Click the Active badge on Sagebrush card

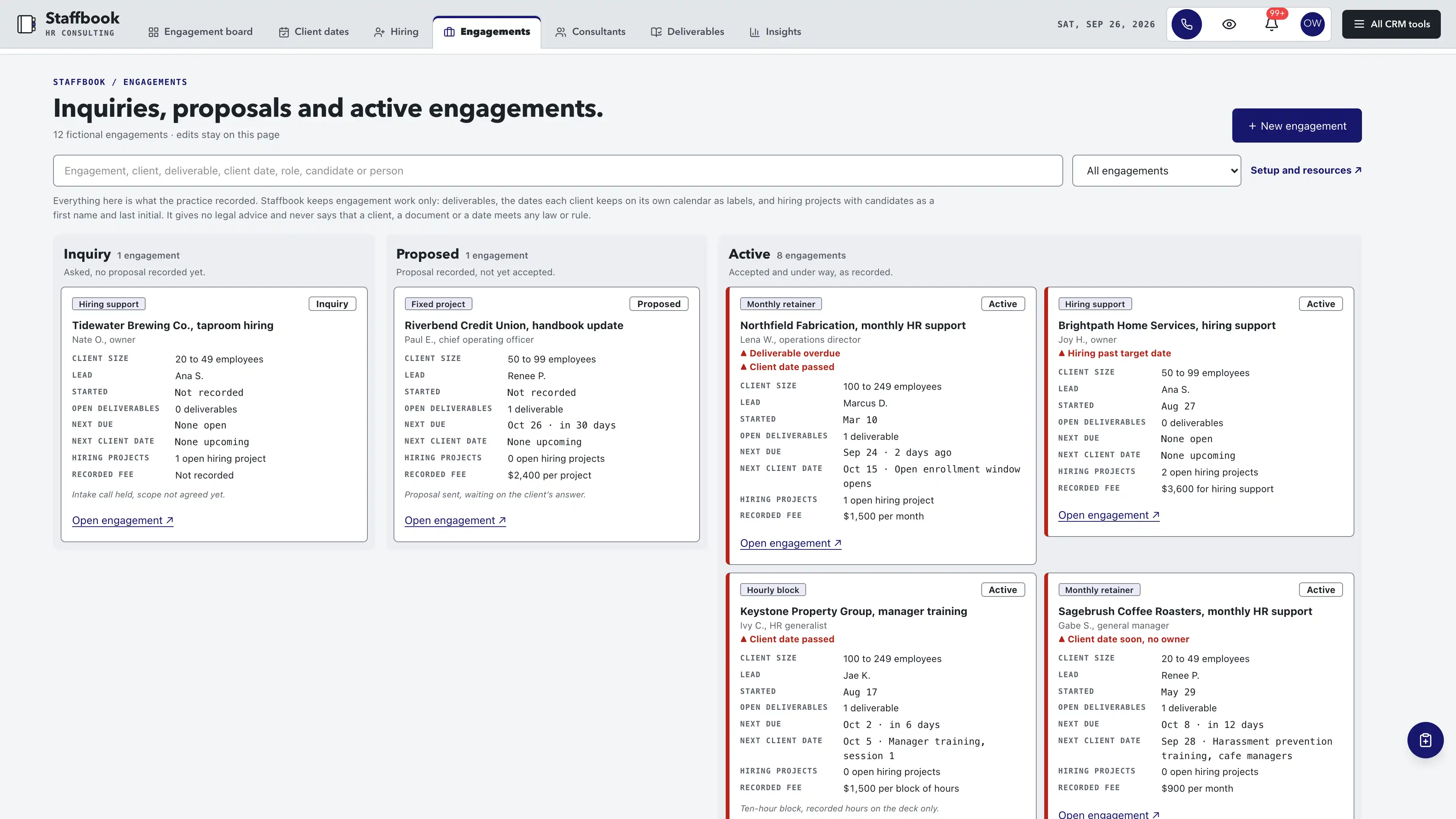(x=1320, y=590)
